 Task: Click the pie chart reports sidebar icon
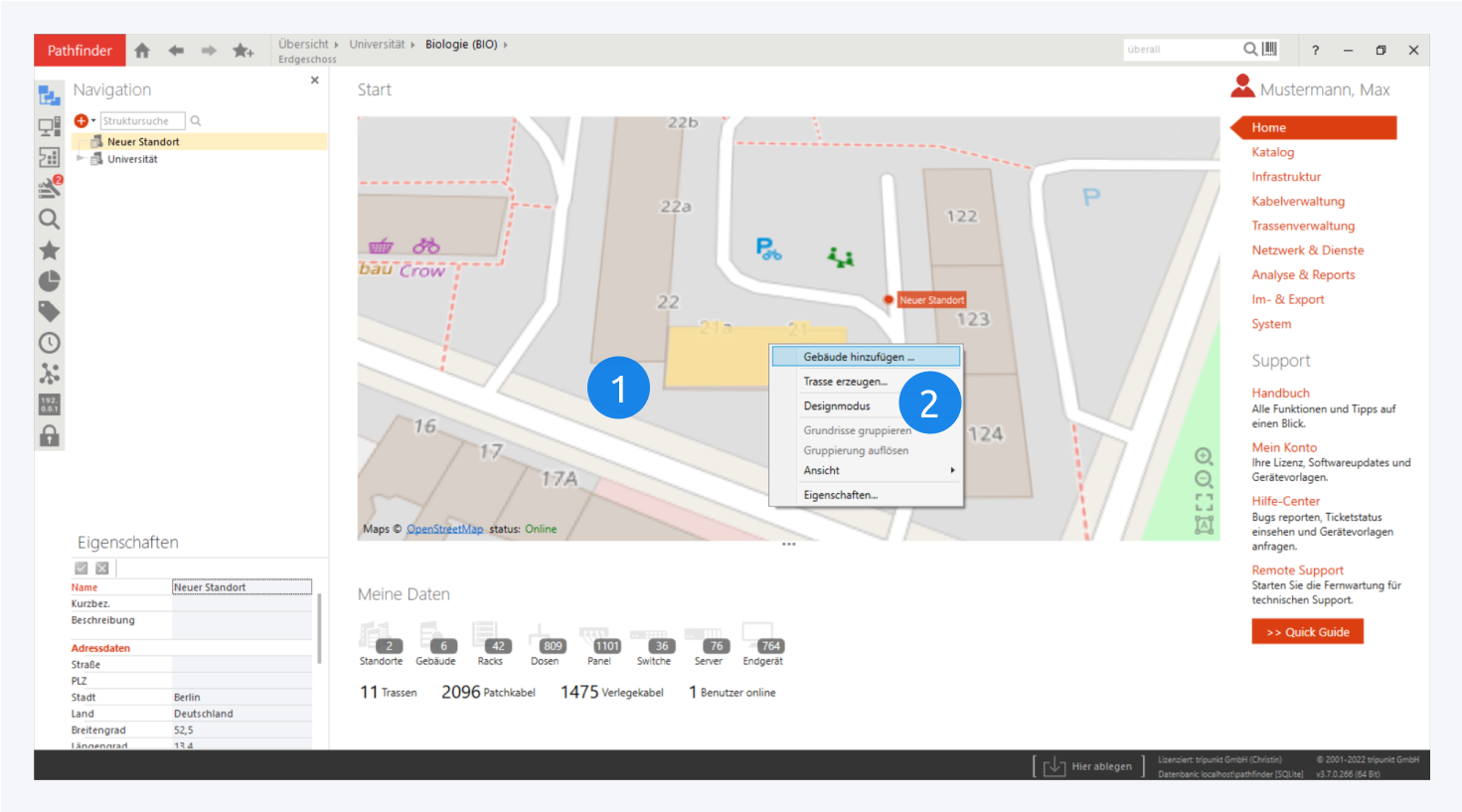[49, 281]
